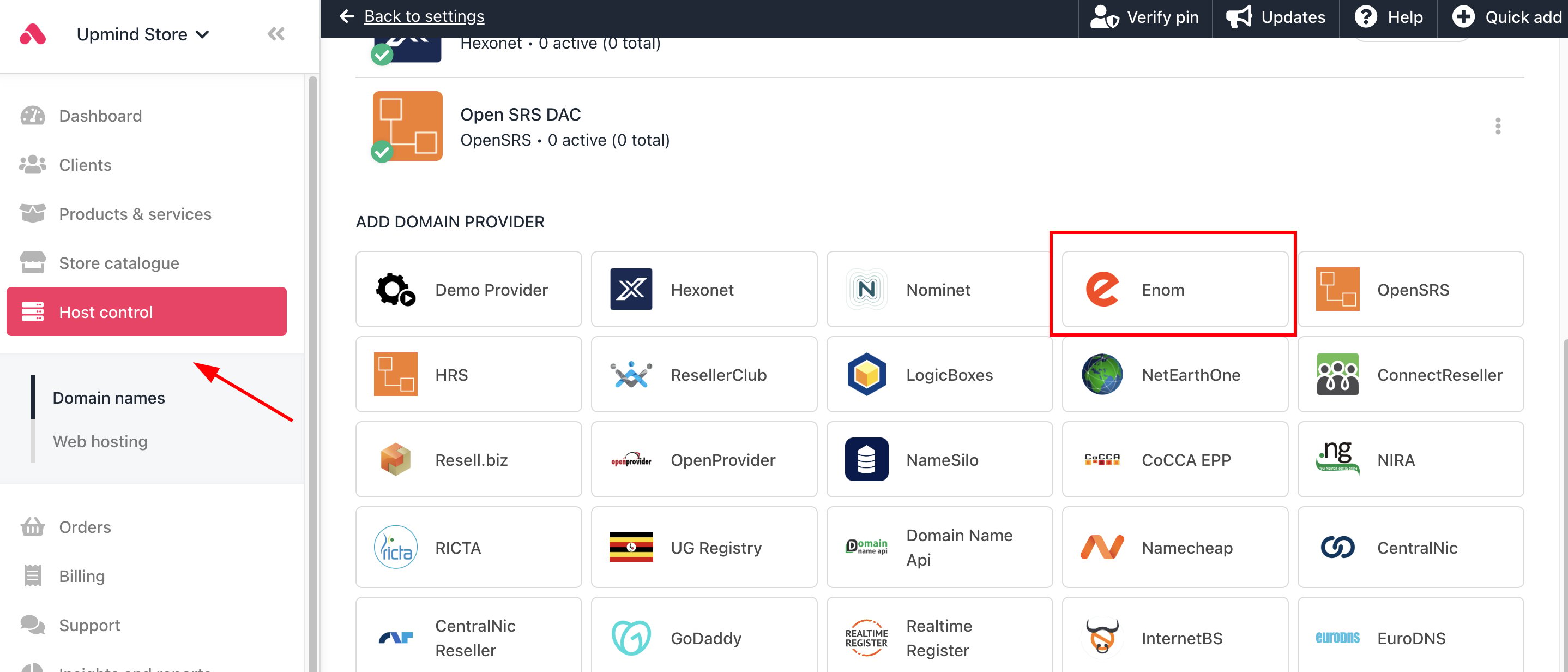Click the Updates megaphone icon
Screen dimensions: 1568x672
tap(1239, 17)
